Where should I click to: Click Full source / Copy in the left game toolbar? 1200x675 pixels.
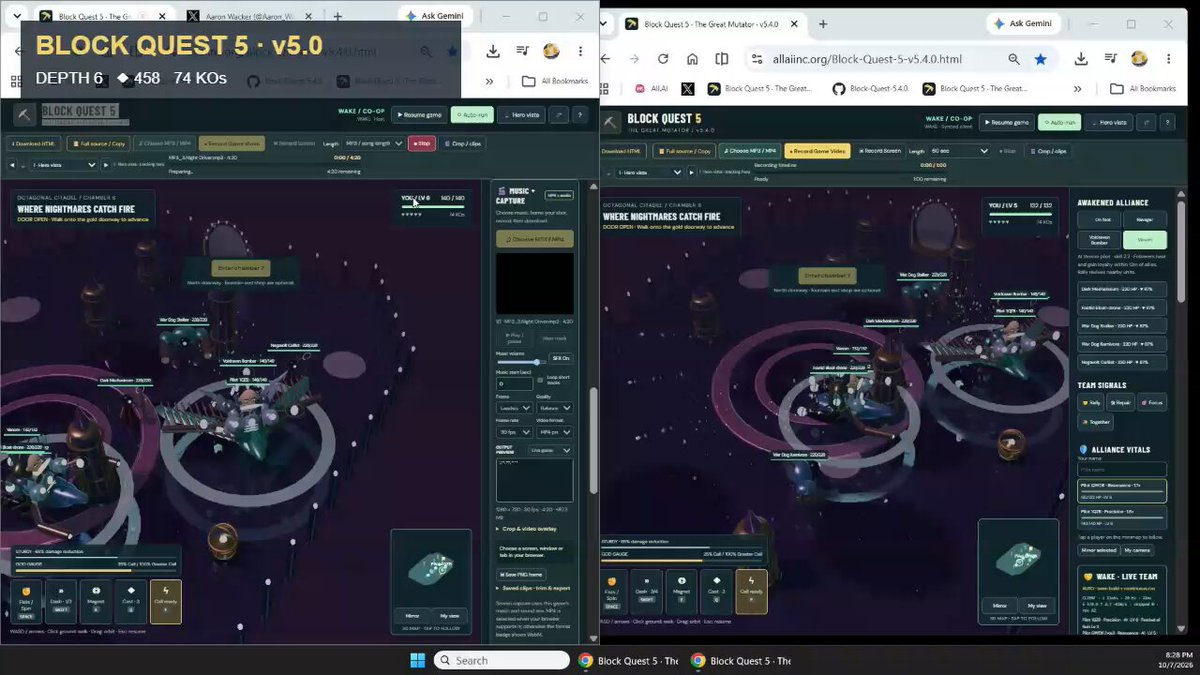(x=98, y=143)
